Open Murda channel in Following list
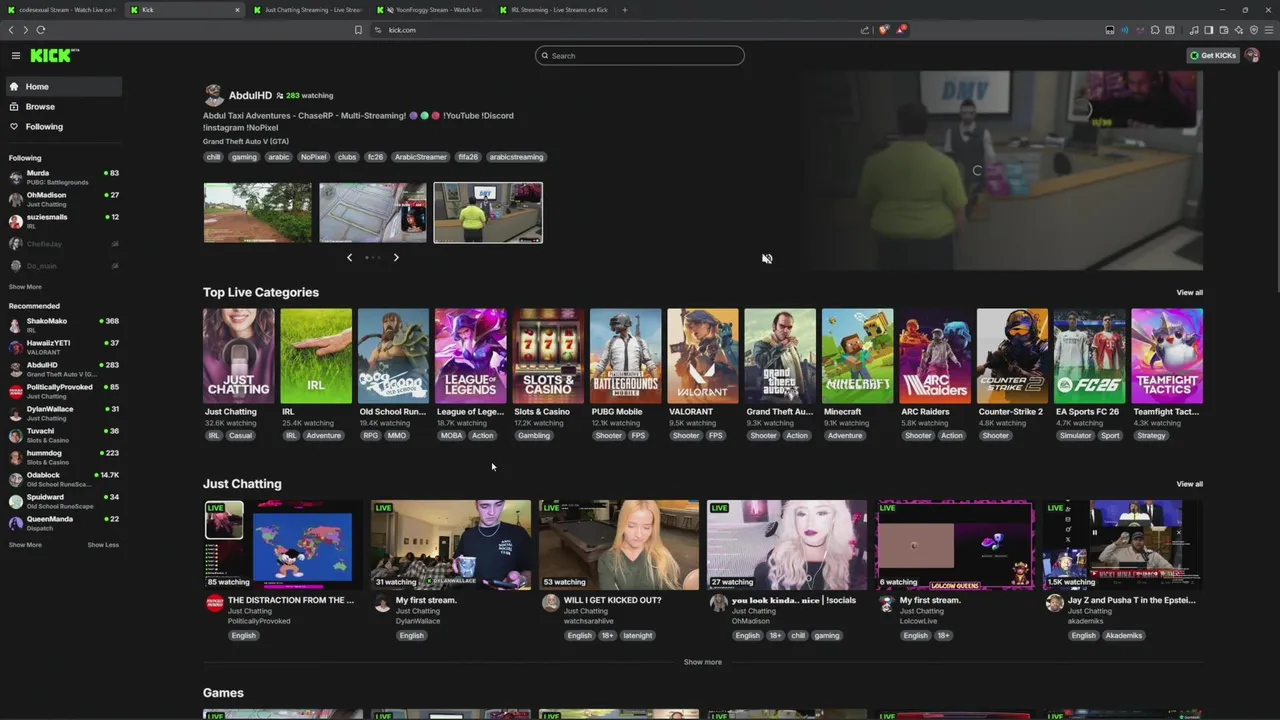The height and width of the screenshot is (720, 1280). [x=63, y=177]
